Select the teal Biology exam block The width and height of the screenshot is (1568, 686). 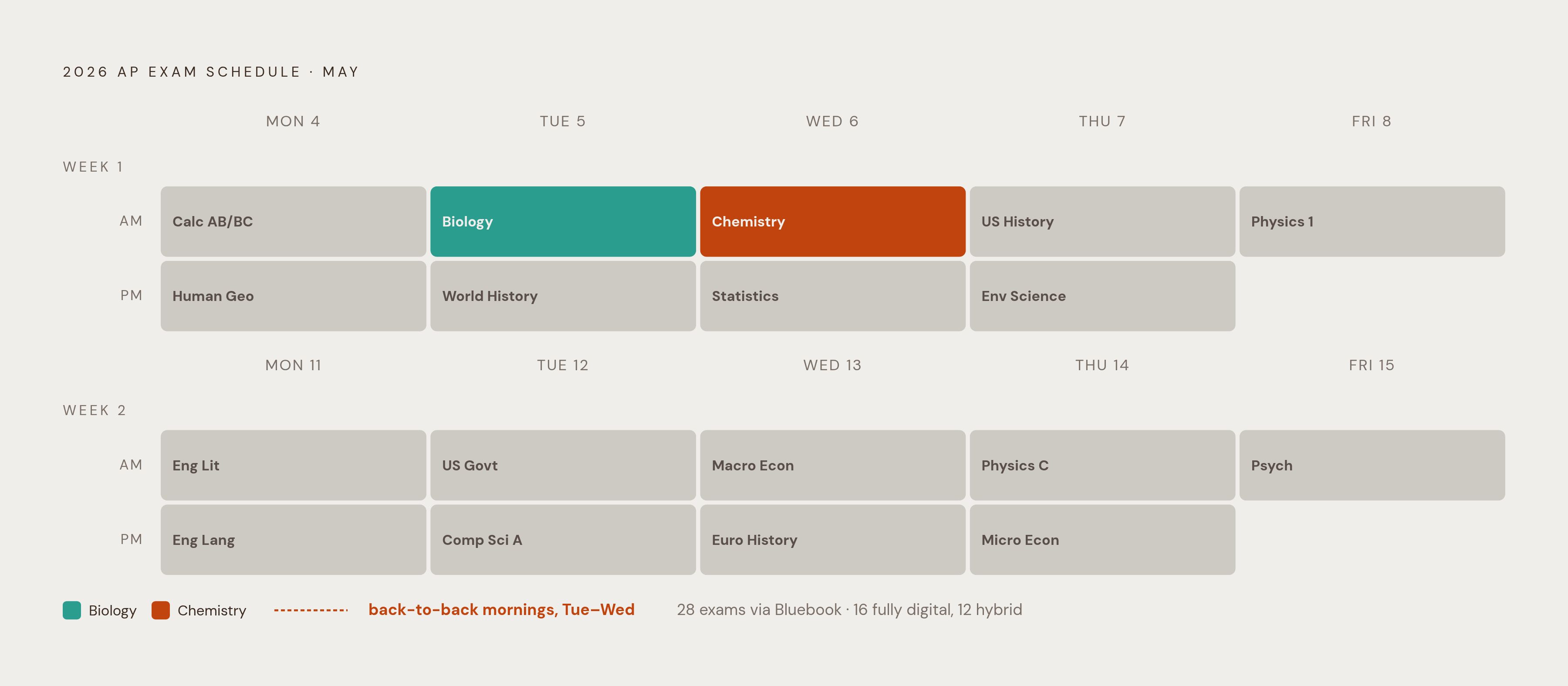563,222
